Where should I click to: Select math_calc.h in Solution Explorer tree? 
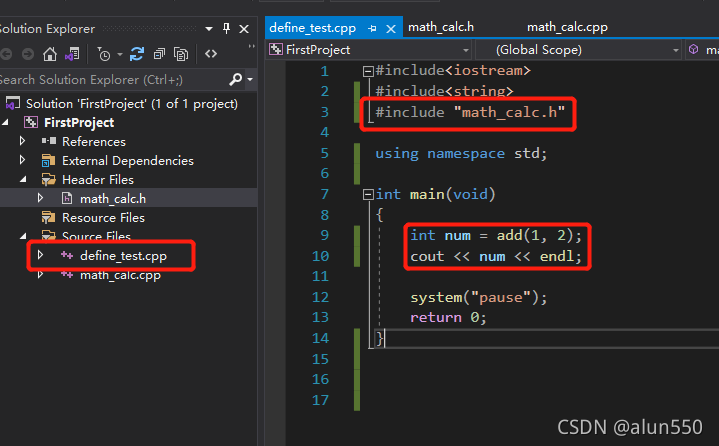[113, 198]
